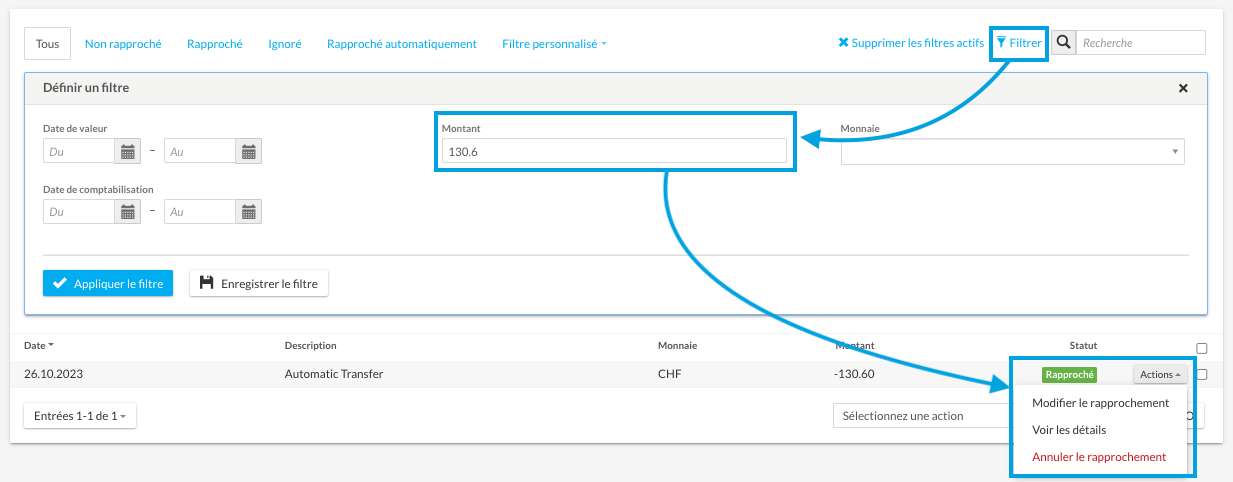This screenshot has width=1233, height=482.
Task: Click Date de comptabilisation Du field
Action: (79, 212)
